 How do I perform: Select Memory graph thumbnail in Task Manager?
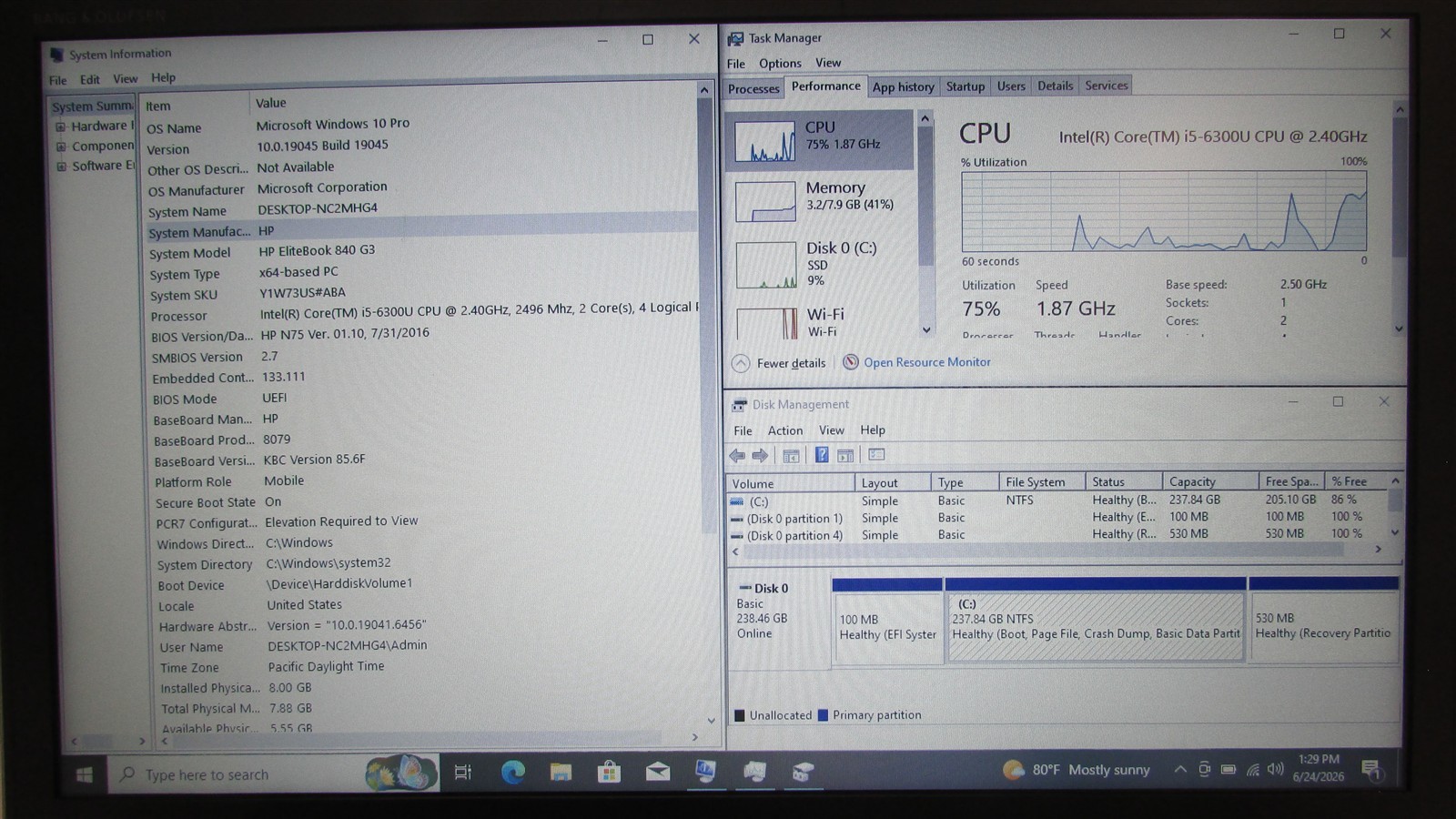click(765, 201)
